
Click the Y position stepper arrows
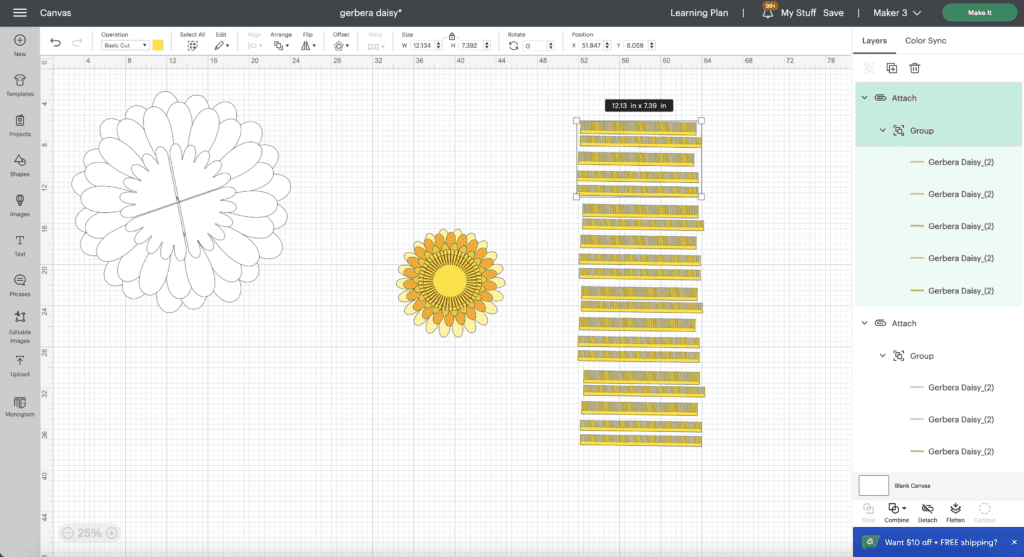coord(652,46)
